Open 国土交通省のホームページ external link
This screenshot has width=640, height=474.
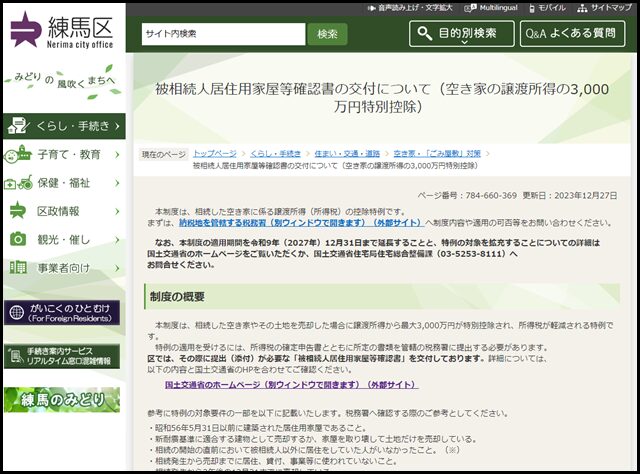(x=291, y=385)
